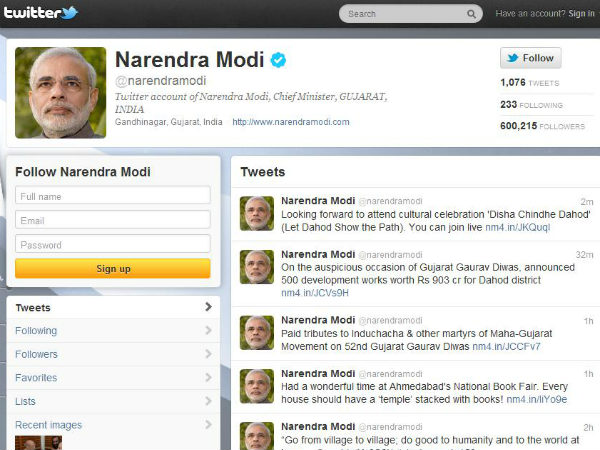This screenshot has width=600, height=450.
Task: Click the yellow Sign up button
Action: (113, 268)
